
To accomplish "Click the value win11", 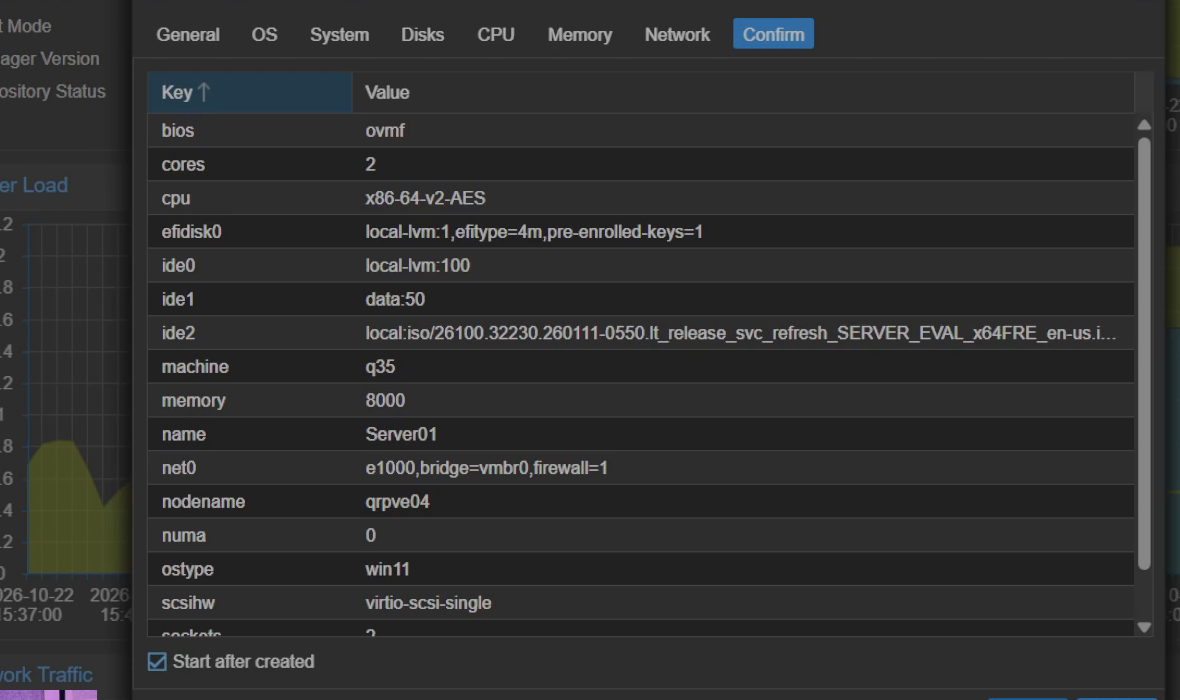I will click(x=387, y=569).
